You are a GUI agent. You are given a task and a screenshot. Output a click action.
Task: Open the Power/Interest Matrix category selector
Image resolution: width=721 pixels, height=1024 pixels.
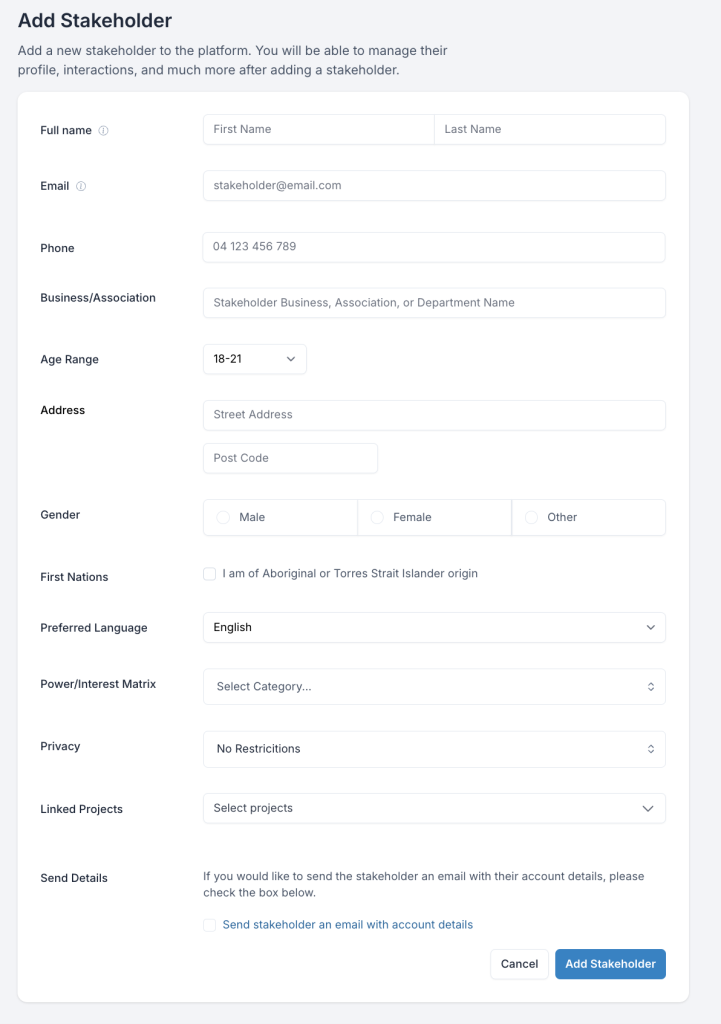coord(434,687)
